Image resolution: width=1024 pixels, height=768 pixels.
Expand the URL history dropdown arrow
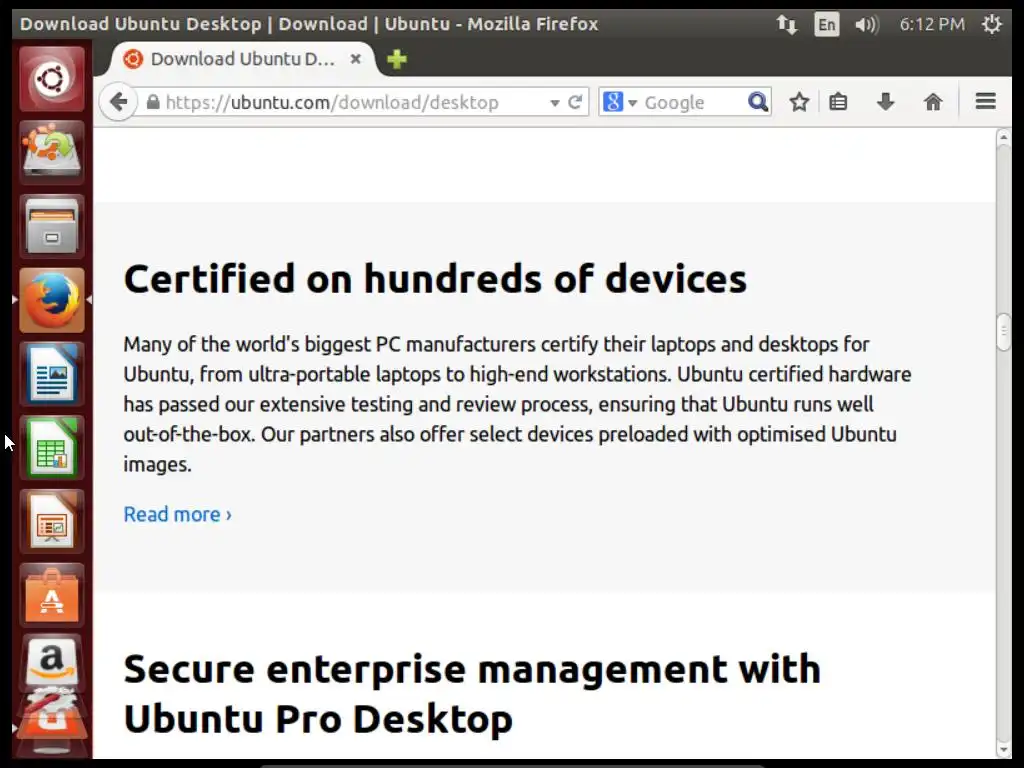coord(554,103)
